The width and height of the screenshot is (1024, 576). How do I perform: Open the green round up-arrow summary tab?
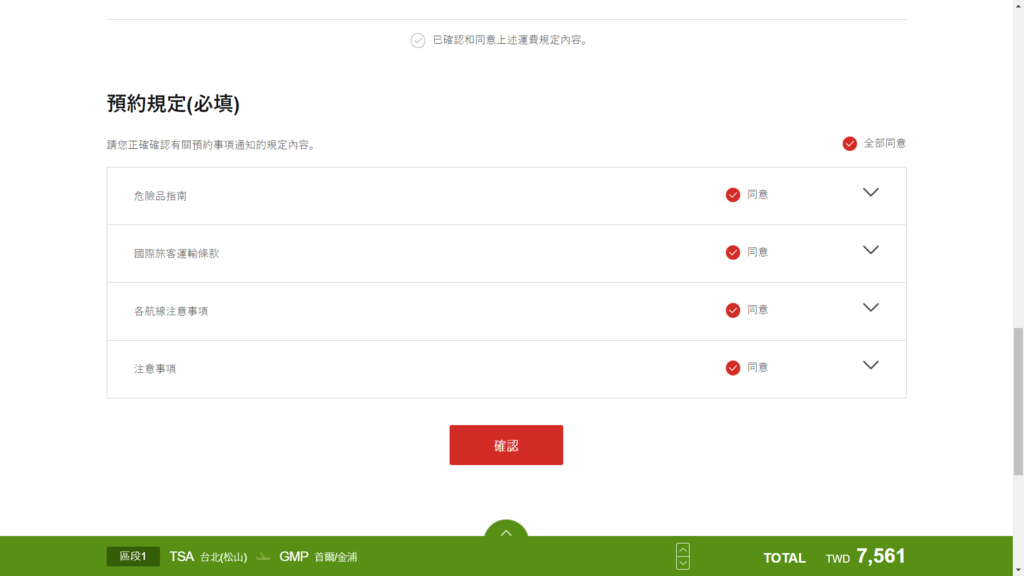(506, 529)
